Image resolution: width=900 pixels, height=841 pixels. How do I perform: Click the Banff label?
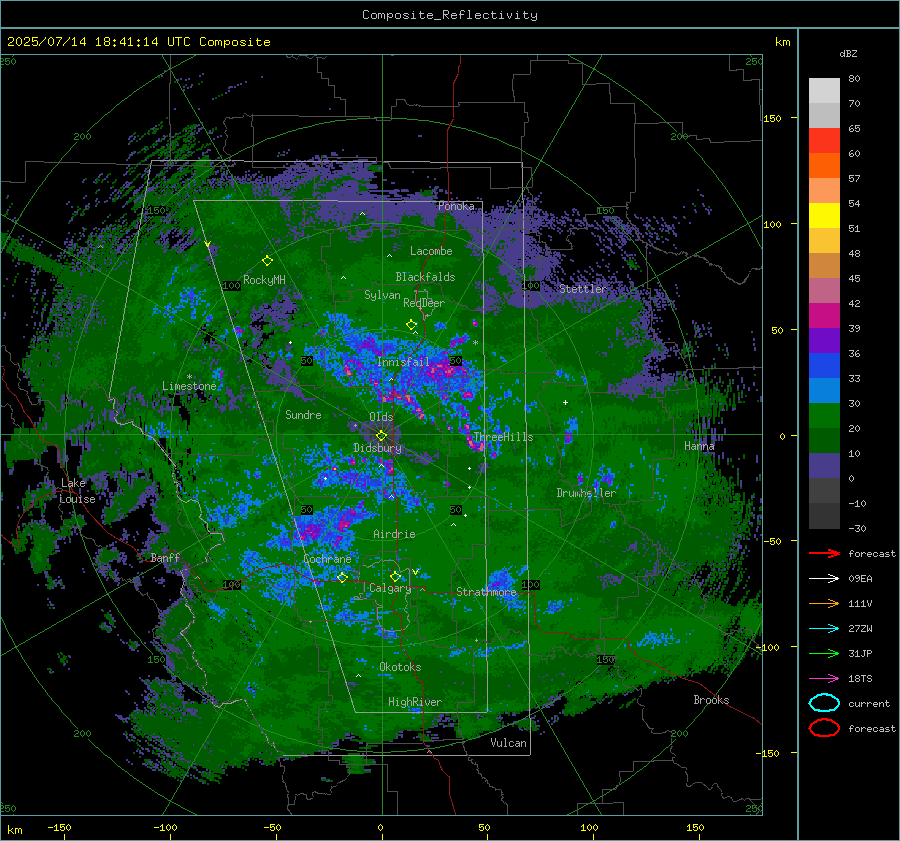pyautogui.click(x=165, y=557)
